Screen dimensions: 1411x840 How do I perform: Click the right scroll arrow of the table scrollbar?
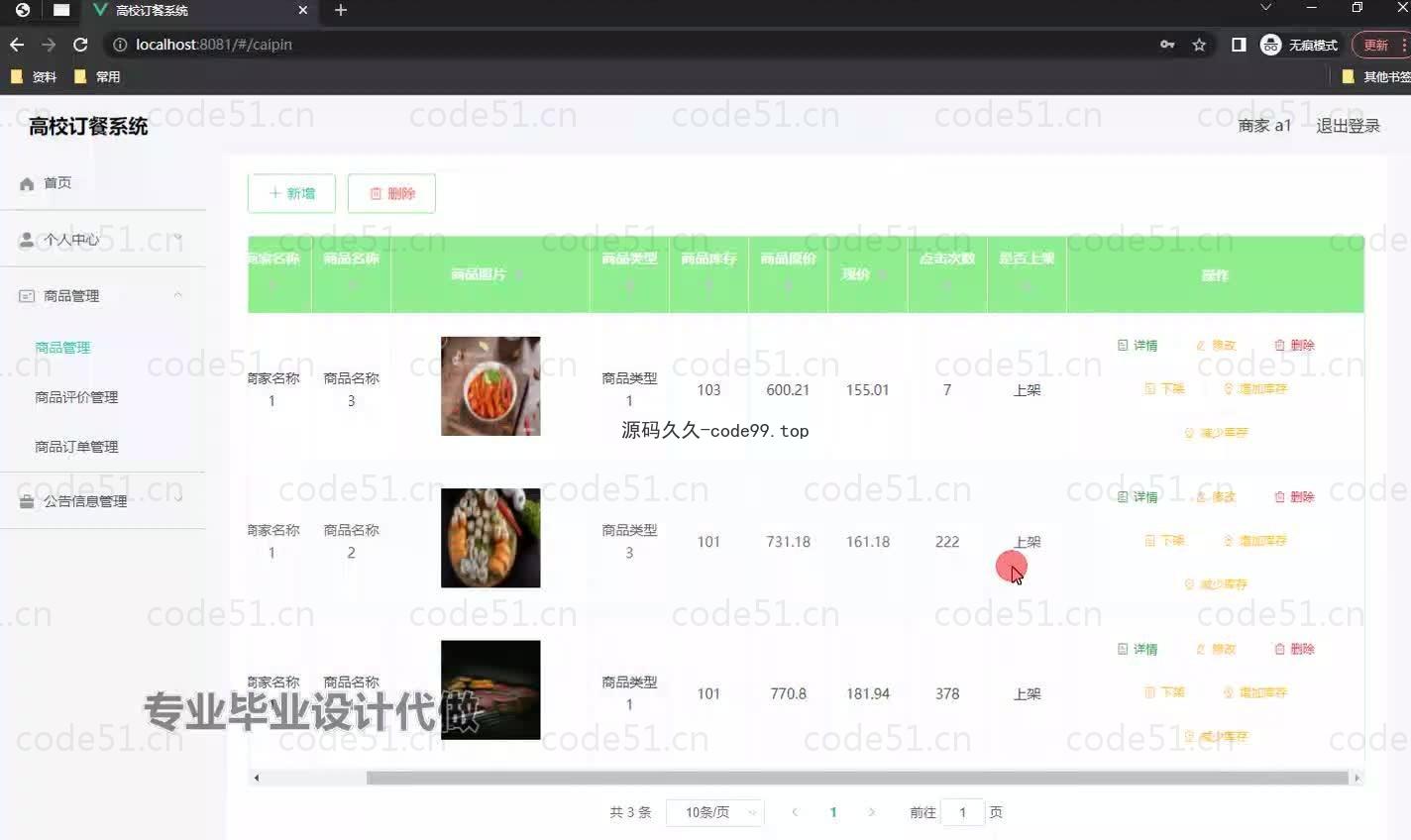[x=1357, y=778]
